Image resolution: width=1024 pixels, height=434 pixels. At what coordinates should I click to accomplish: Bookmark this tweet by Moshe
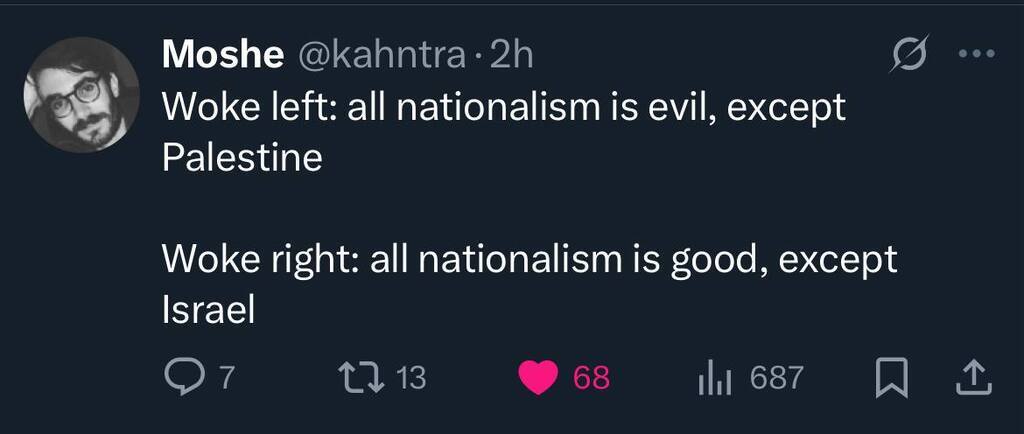pos(889,377)
